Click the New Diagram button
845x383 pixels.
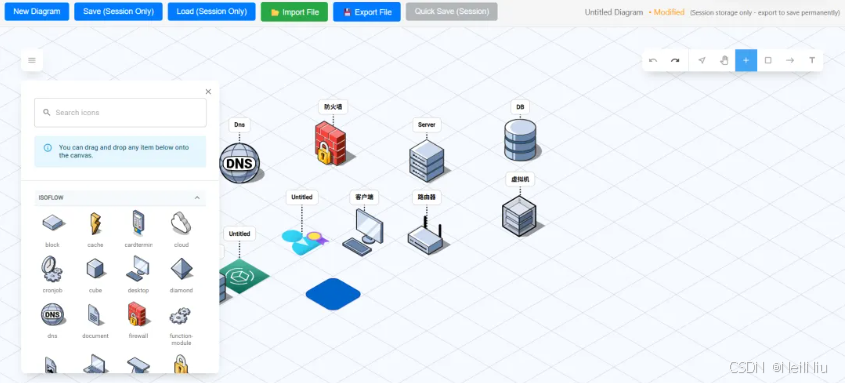(x=37, y=12)
